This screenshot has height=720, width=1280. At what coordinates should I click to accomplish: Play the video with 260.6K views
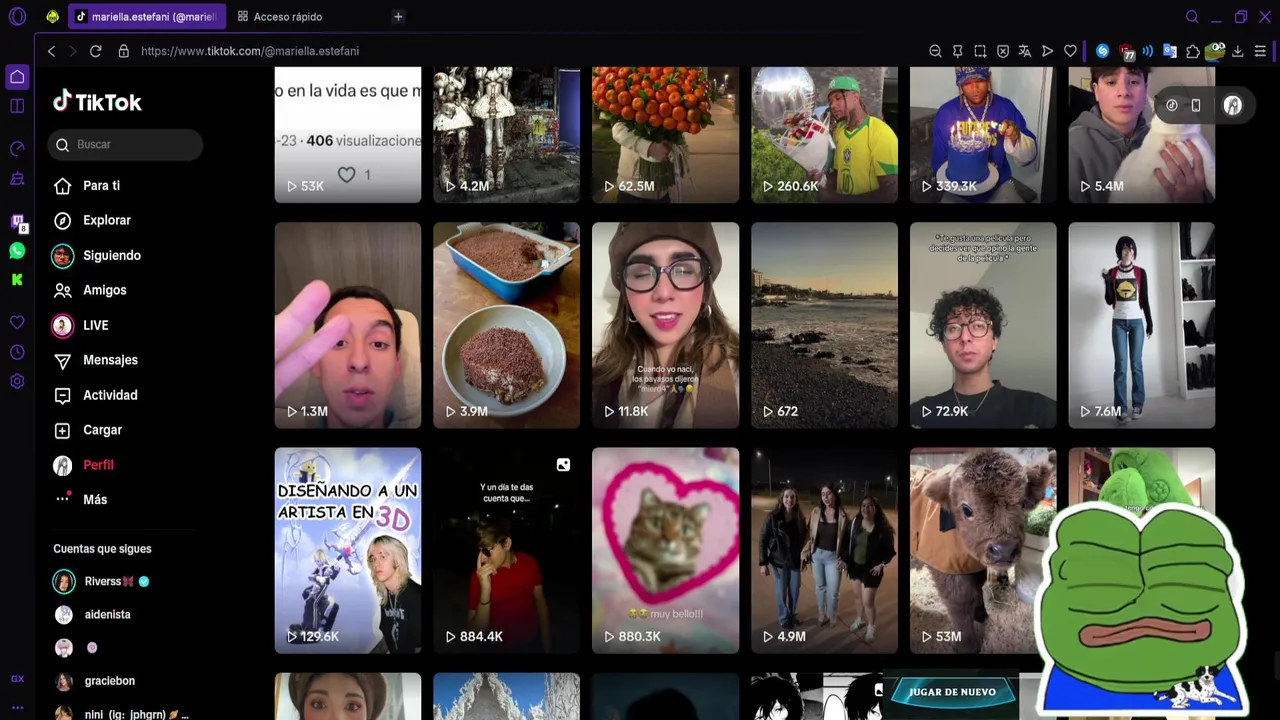tap(824, 135)
